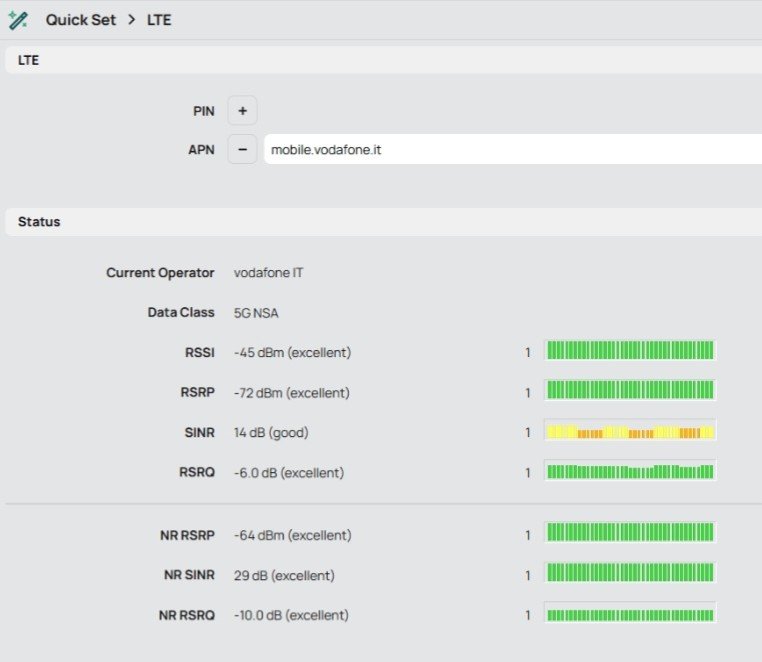
Task: Click the NR SINR signal graph
Action: (x=630, y=574)
